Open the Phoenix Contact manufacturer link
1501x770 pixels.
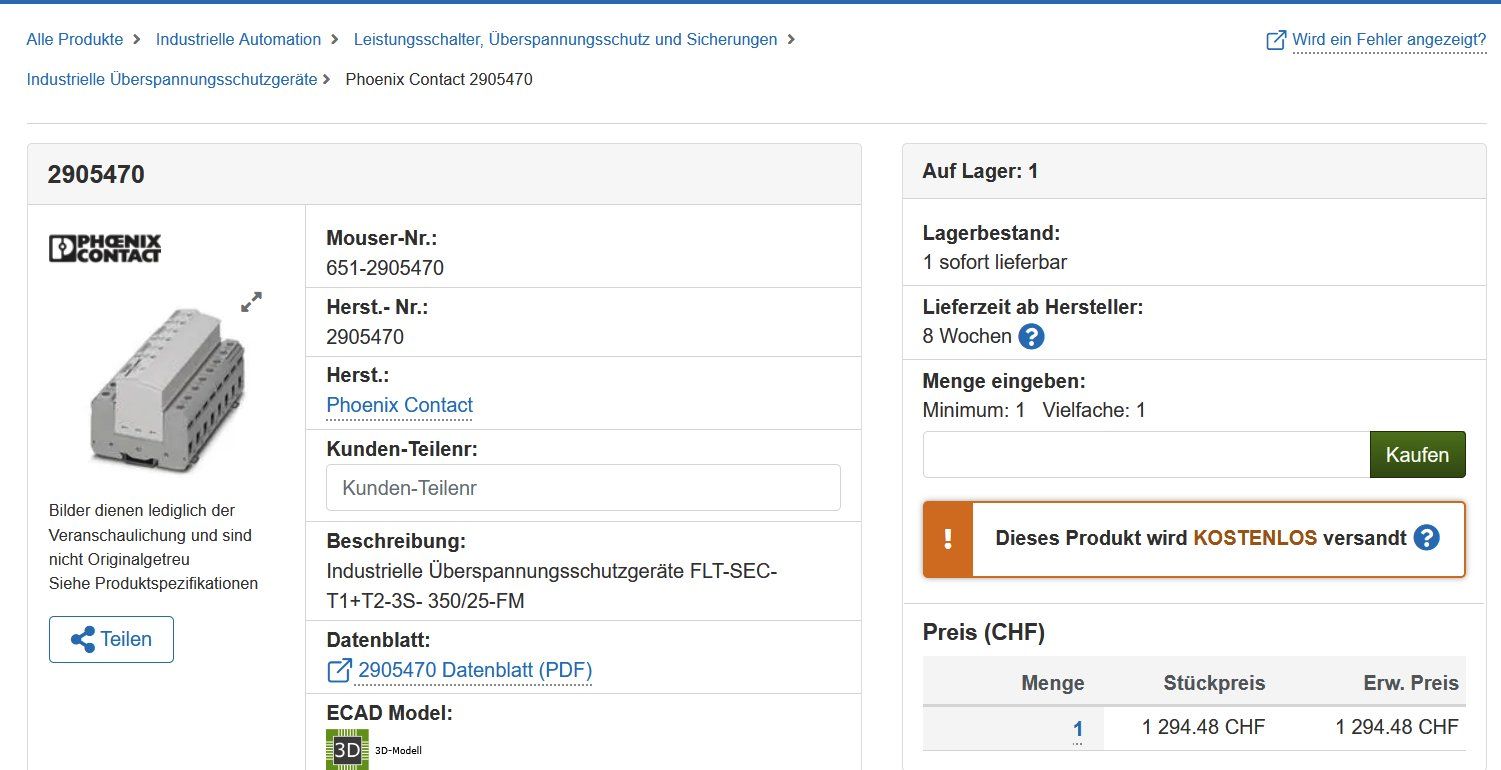click(400, 405)
